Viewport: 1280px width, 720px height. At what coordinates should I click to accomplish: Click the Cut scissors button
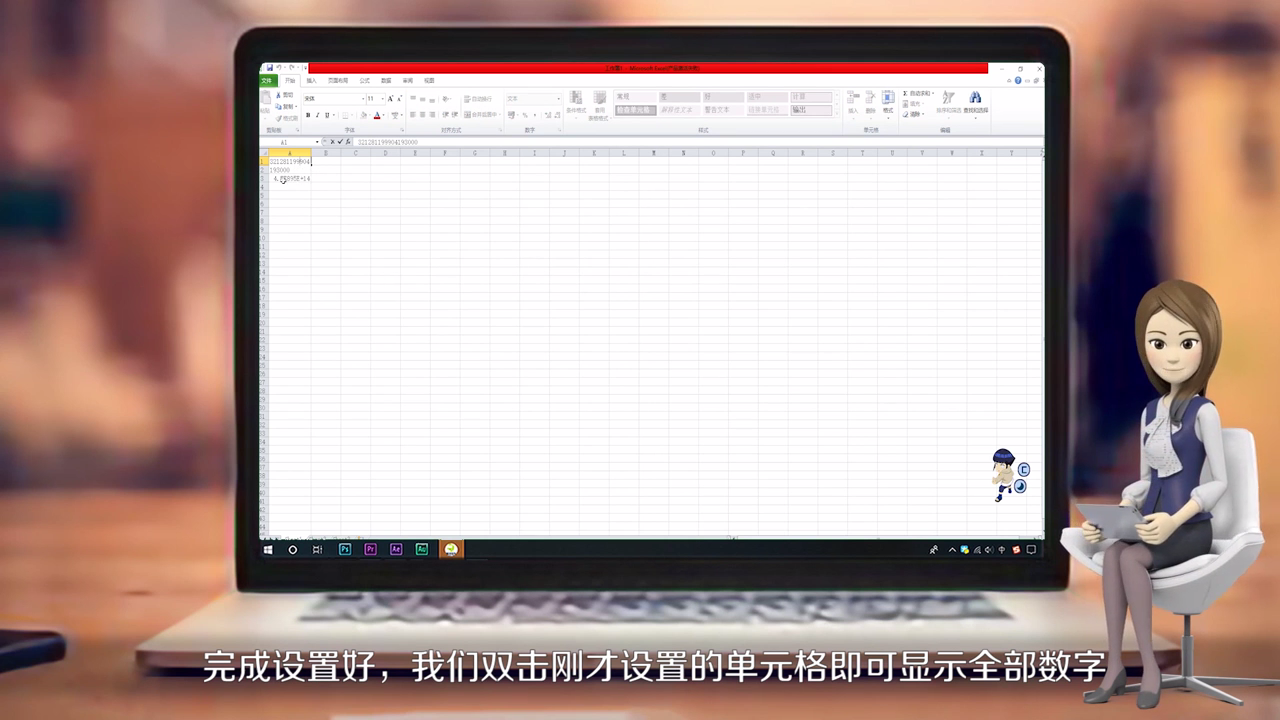click(284, 95)
